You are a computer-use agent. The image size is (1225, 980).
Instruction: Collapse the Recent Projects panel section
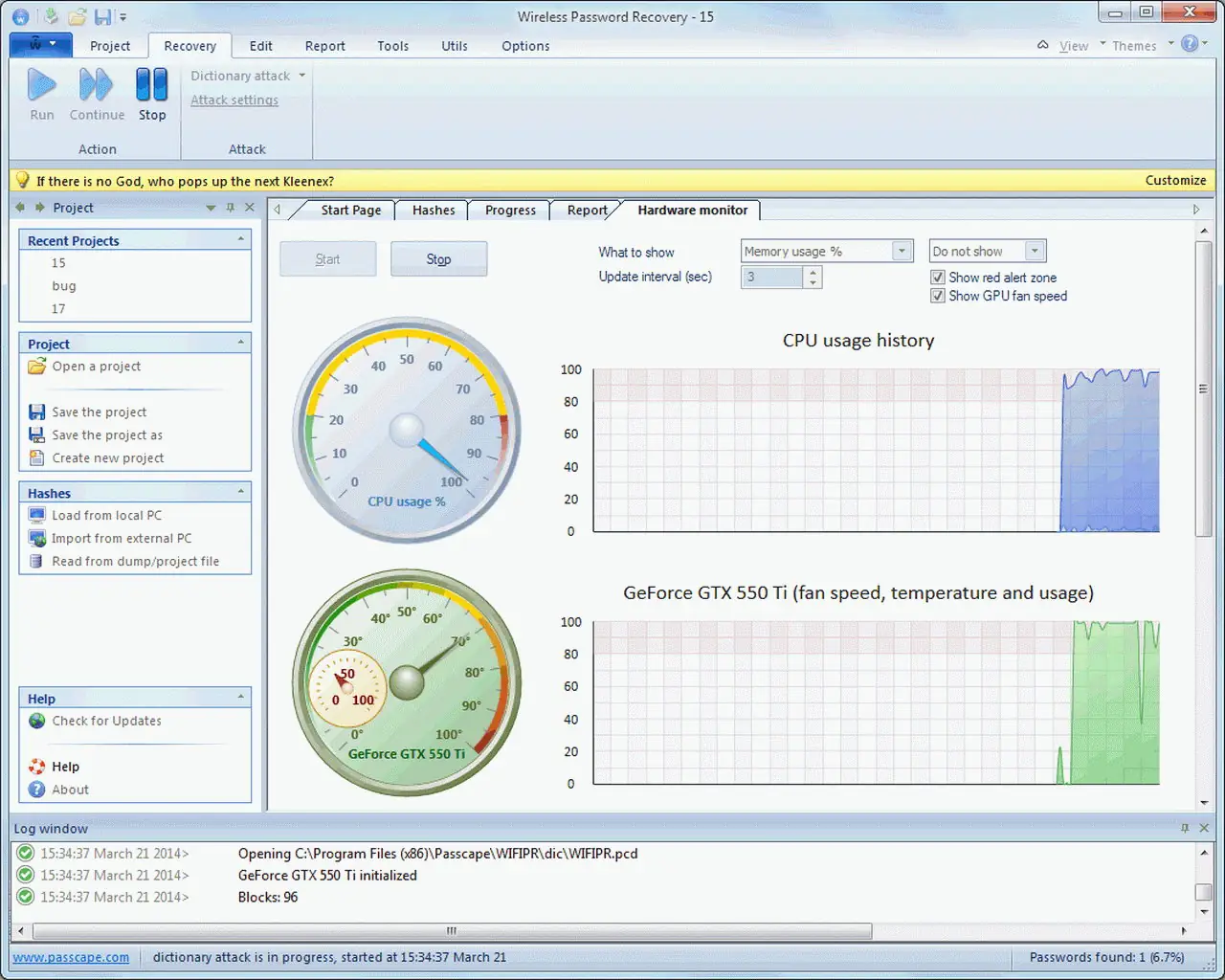point(241,239)
